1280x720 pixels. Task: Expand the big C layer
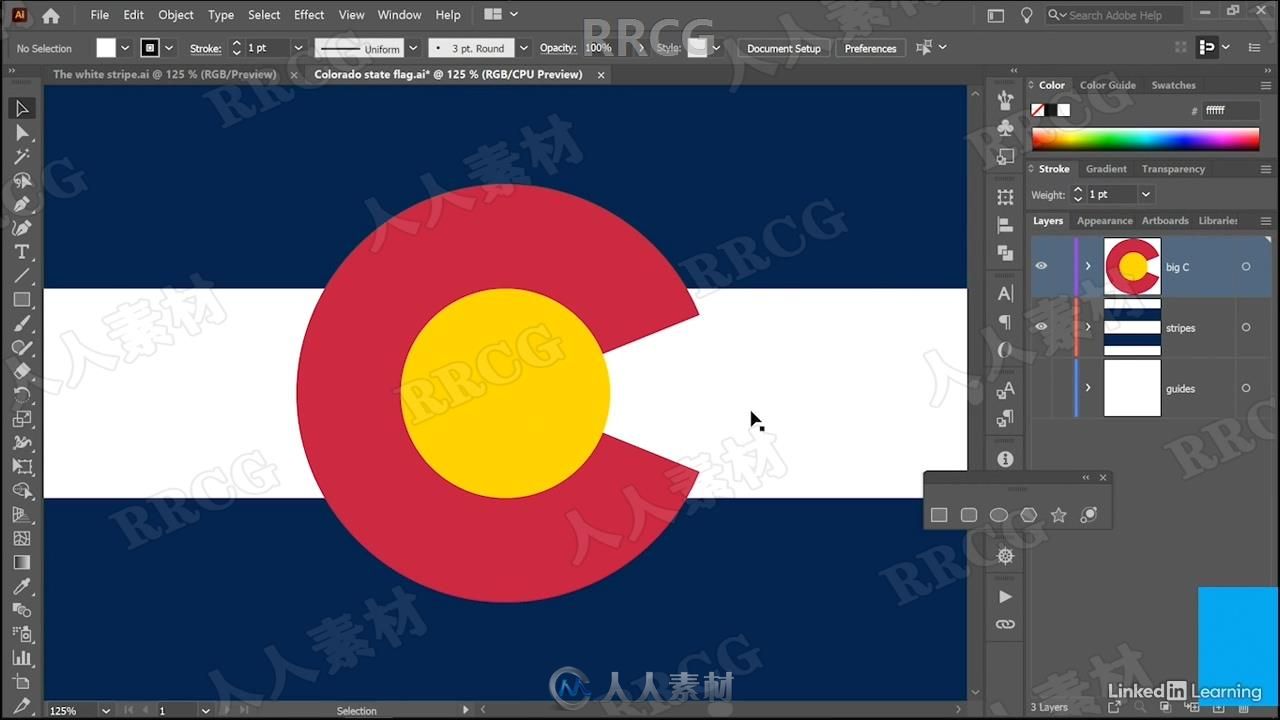point(1088,267)
